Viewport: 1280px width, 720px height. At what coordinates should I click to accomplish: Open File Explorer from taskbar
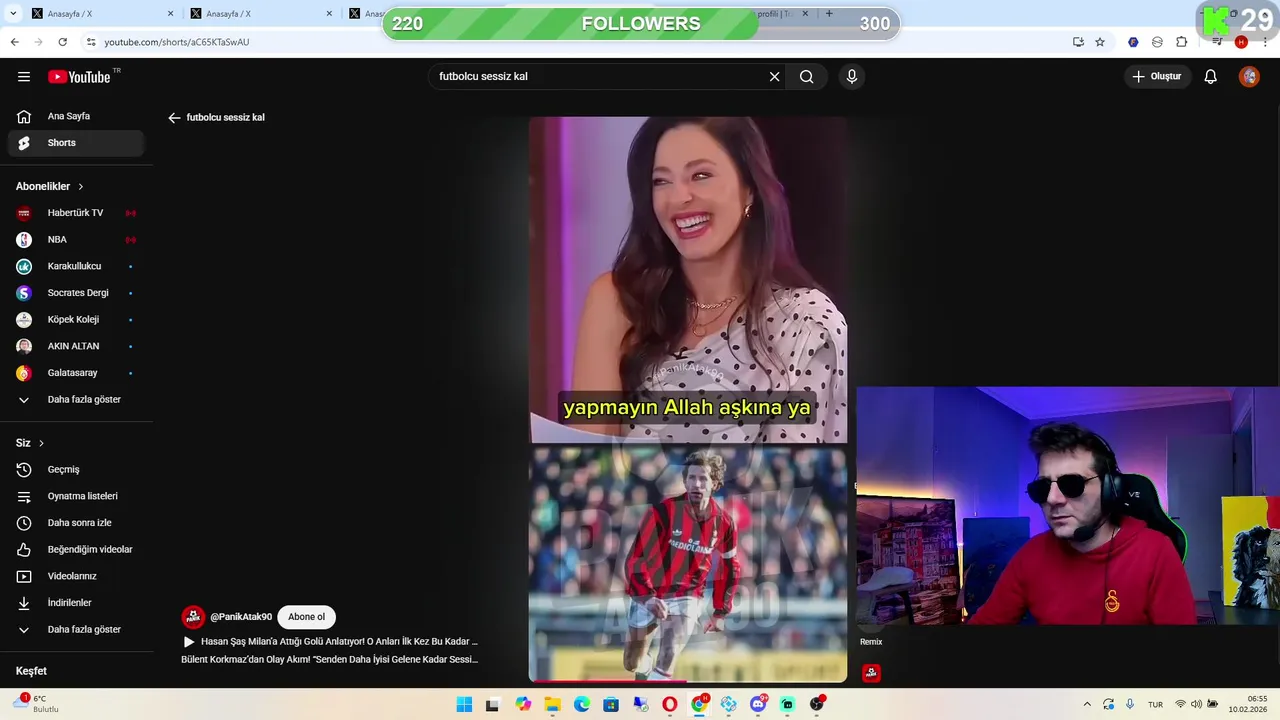click(552, 705)
